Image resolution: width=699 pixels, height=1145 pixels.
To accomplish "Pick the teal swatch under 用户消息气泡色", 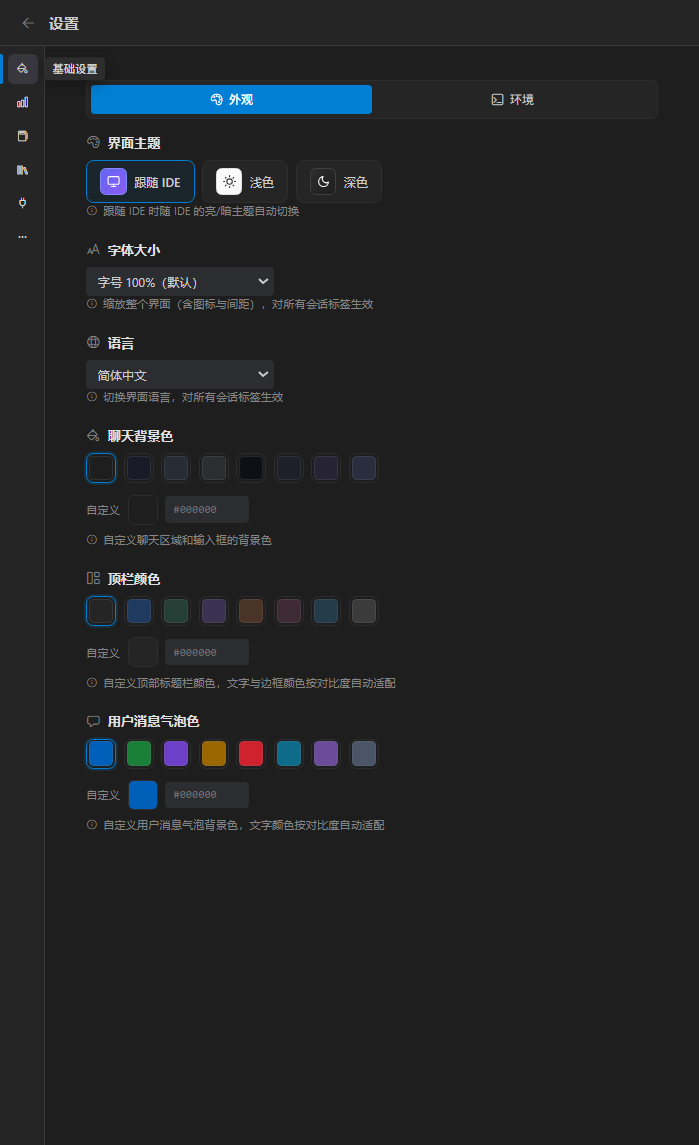I will pyautogui.click(x=289, y=754).
